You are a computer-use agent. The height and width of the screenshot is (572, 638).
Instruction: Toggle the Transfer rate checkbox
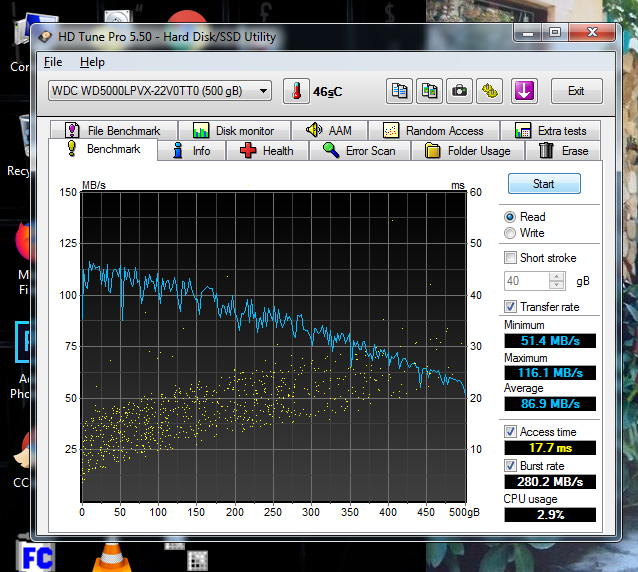510,306
